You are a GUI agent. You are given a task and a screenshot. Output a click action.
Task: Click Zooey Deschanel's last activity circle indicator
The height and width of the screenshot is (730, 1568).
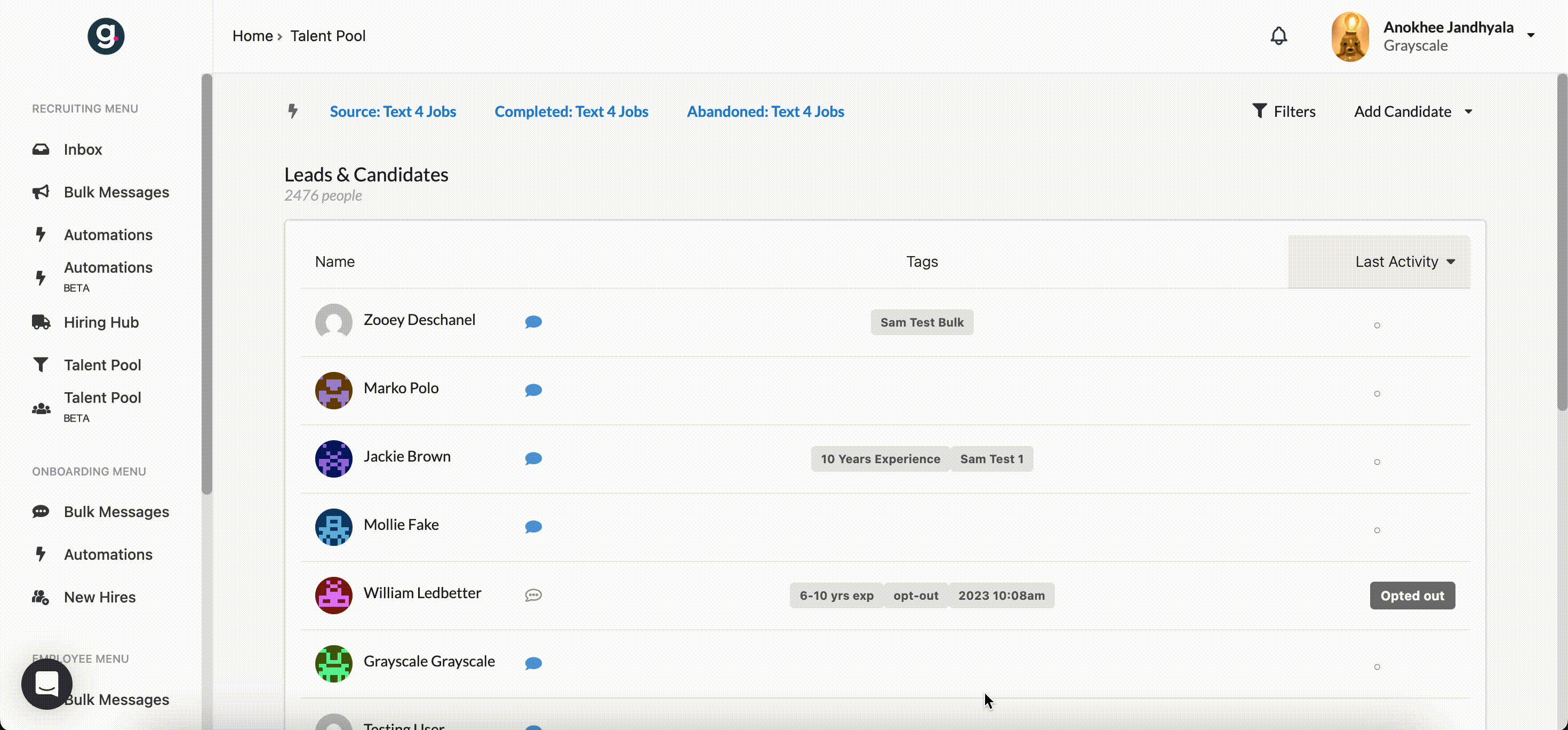(x=1377, y=326)
